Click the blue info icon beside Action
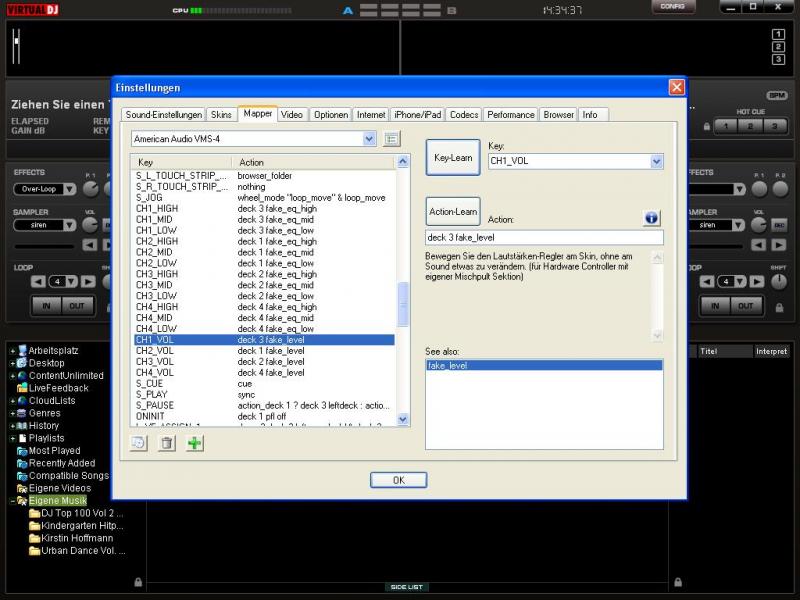This screenshot has width=800, height=600. click(651, 217)
